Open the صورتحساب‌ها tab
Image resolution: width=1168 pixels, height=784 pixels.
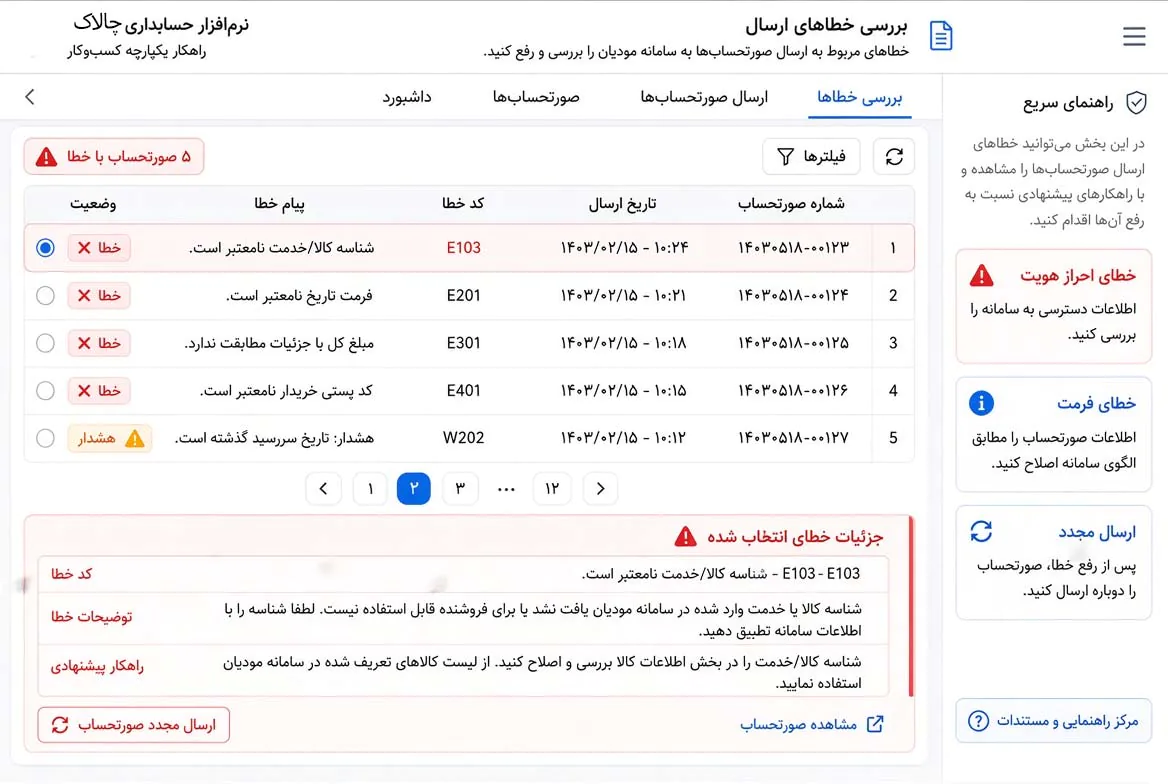click(x=536, y=98)
